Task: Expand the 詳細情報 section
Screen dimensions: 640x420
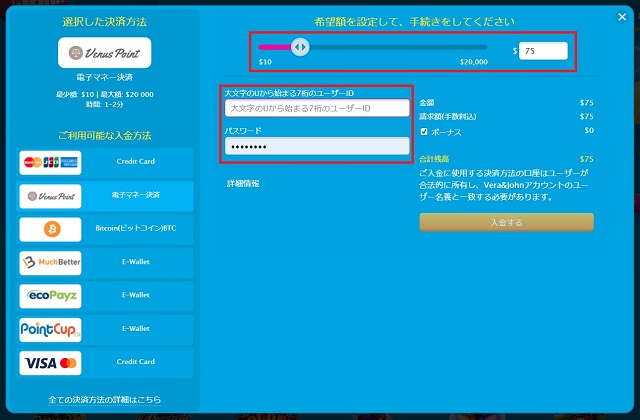Action: click(x=243, y=184)
